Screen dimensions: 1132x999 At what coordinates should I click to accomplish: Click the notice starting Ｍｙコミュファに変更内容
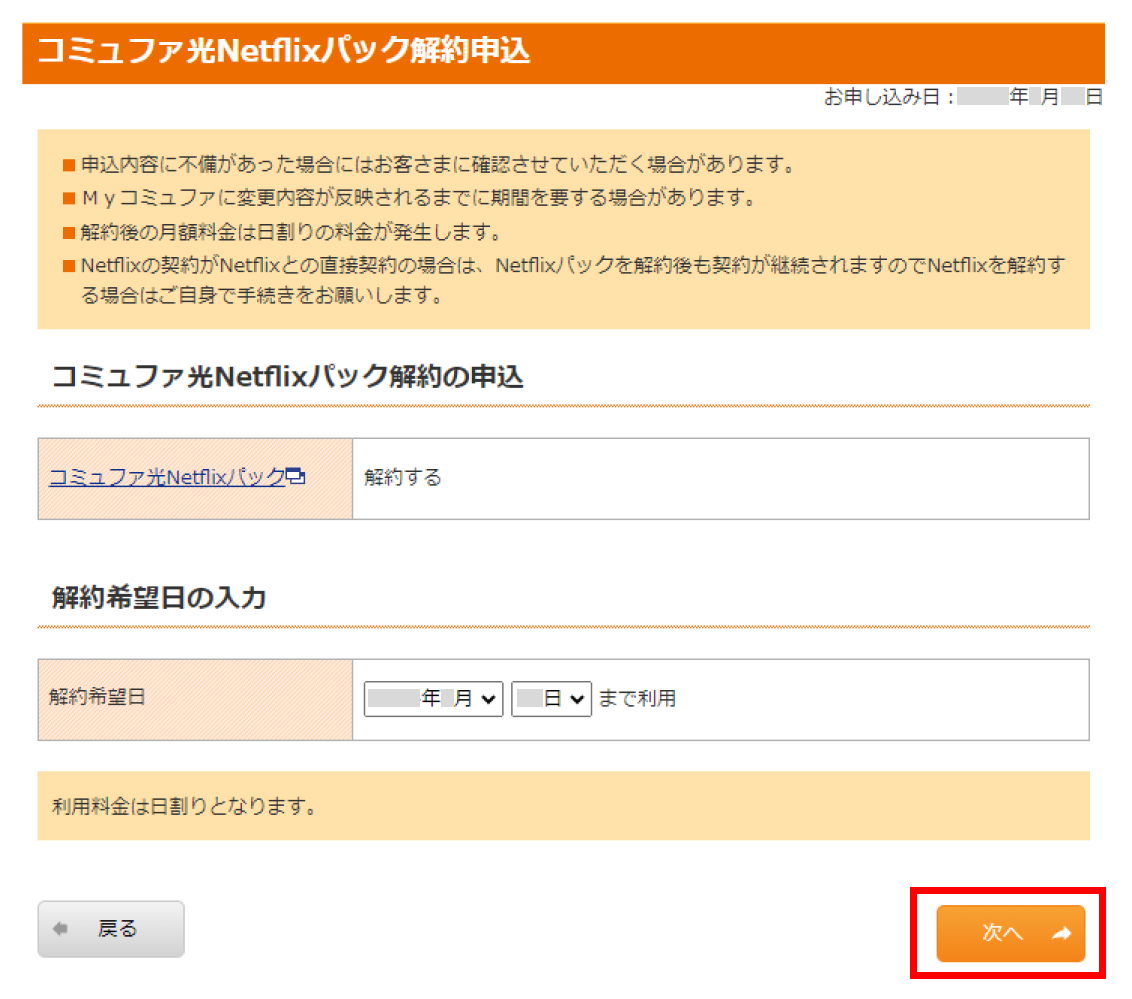(x=418, y=197)
